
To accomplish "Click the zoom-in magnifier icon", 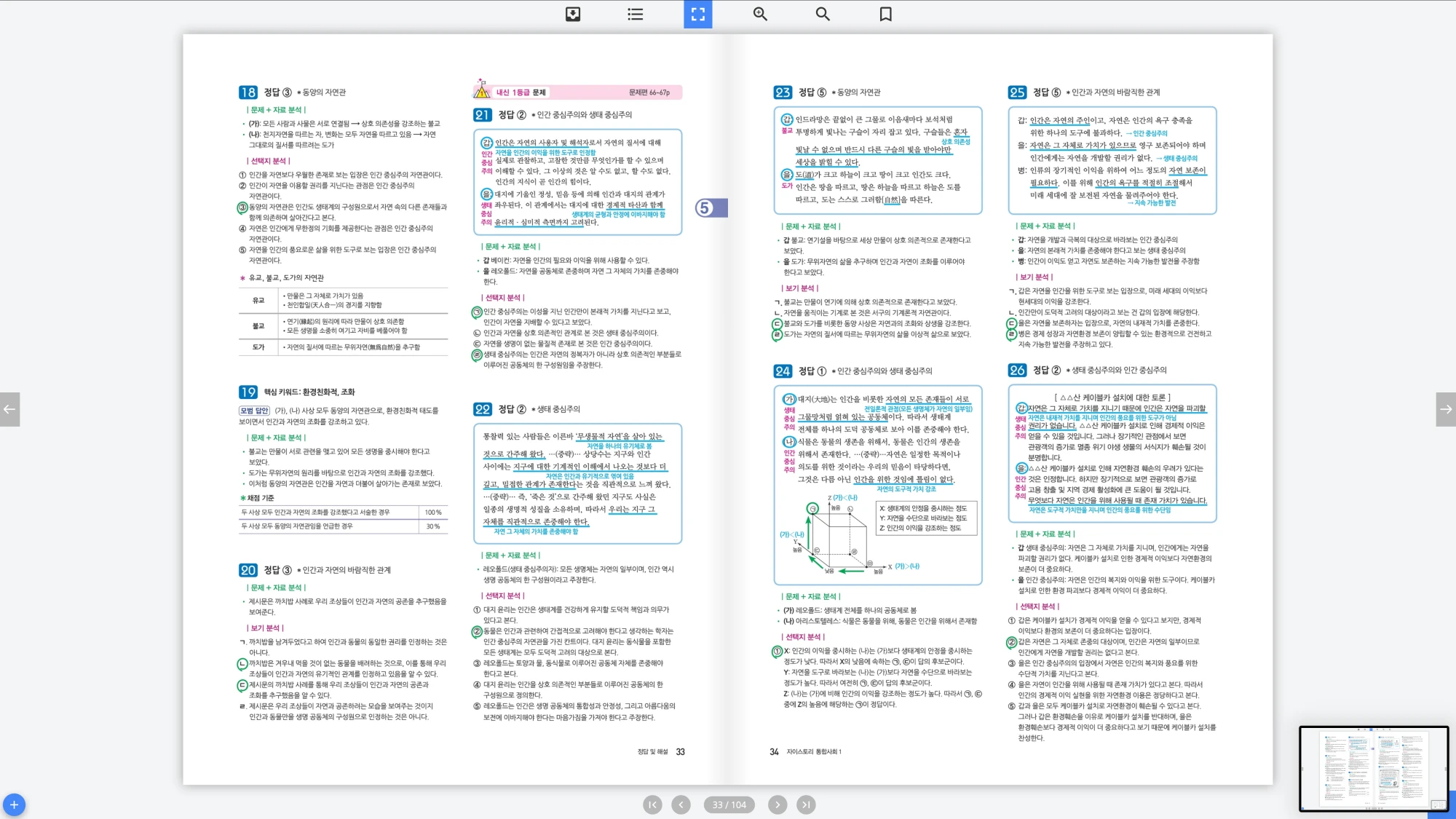I will 760,14.
